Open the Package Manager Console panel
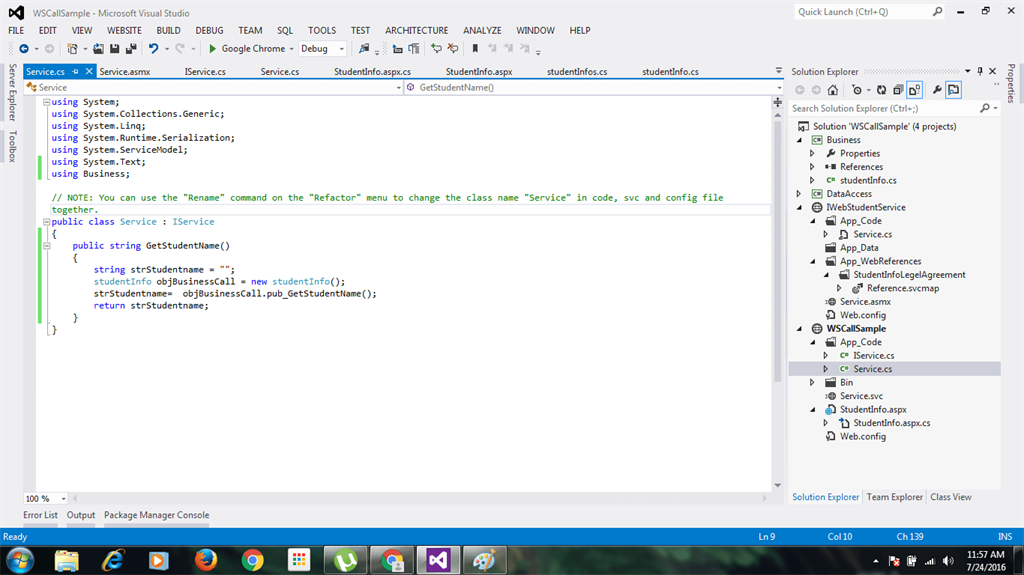The image size is (1024, 575). [157, 515]
